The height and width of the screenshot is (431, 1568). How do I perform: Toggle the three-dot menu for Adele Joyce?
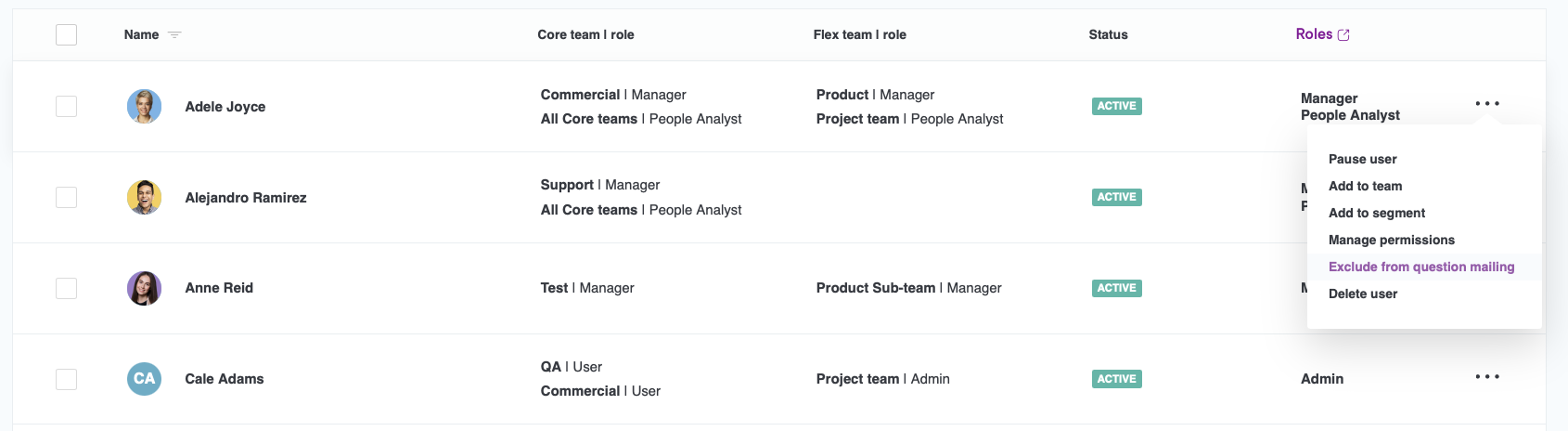coord(1487,104)
